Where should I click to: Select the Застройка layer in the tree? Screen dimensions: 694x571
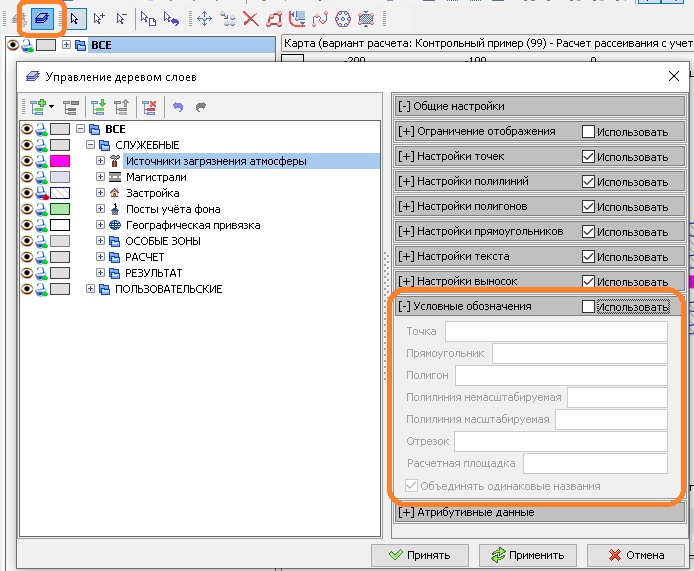pos(152,193)
